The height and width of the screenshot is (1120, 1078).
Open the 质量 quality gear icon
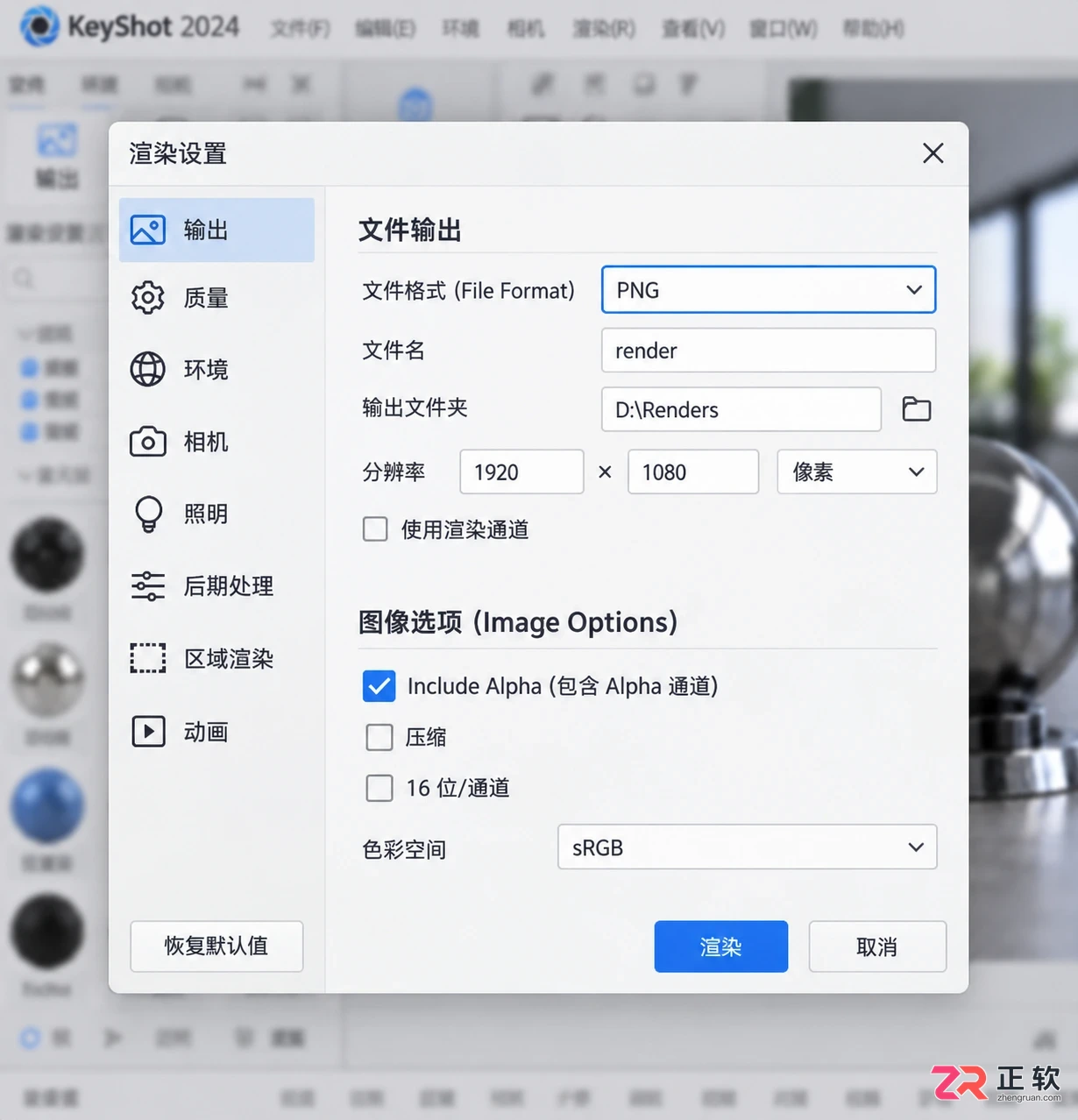(147, 298)
